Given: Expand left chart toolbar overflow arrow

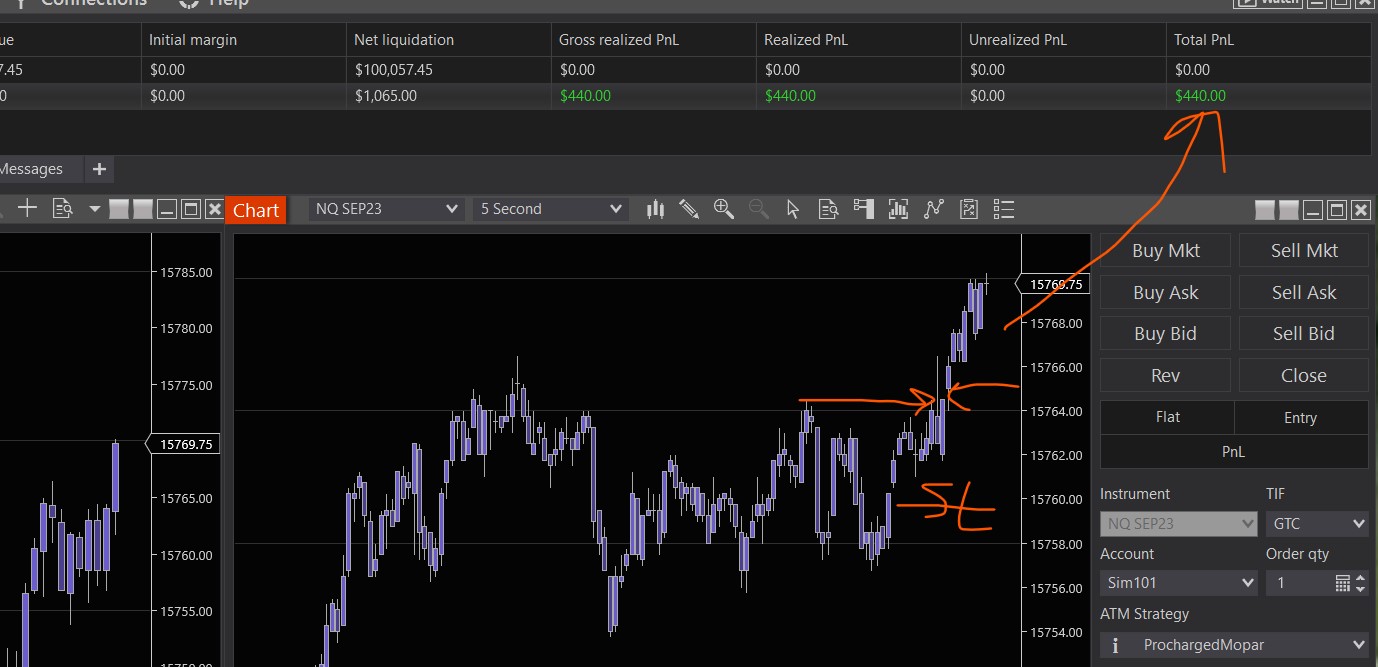Looking at the screenshot, I should tap(95, 209).
